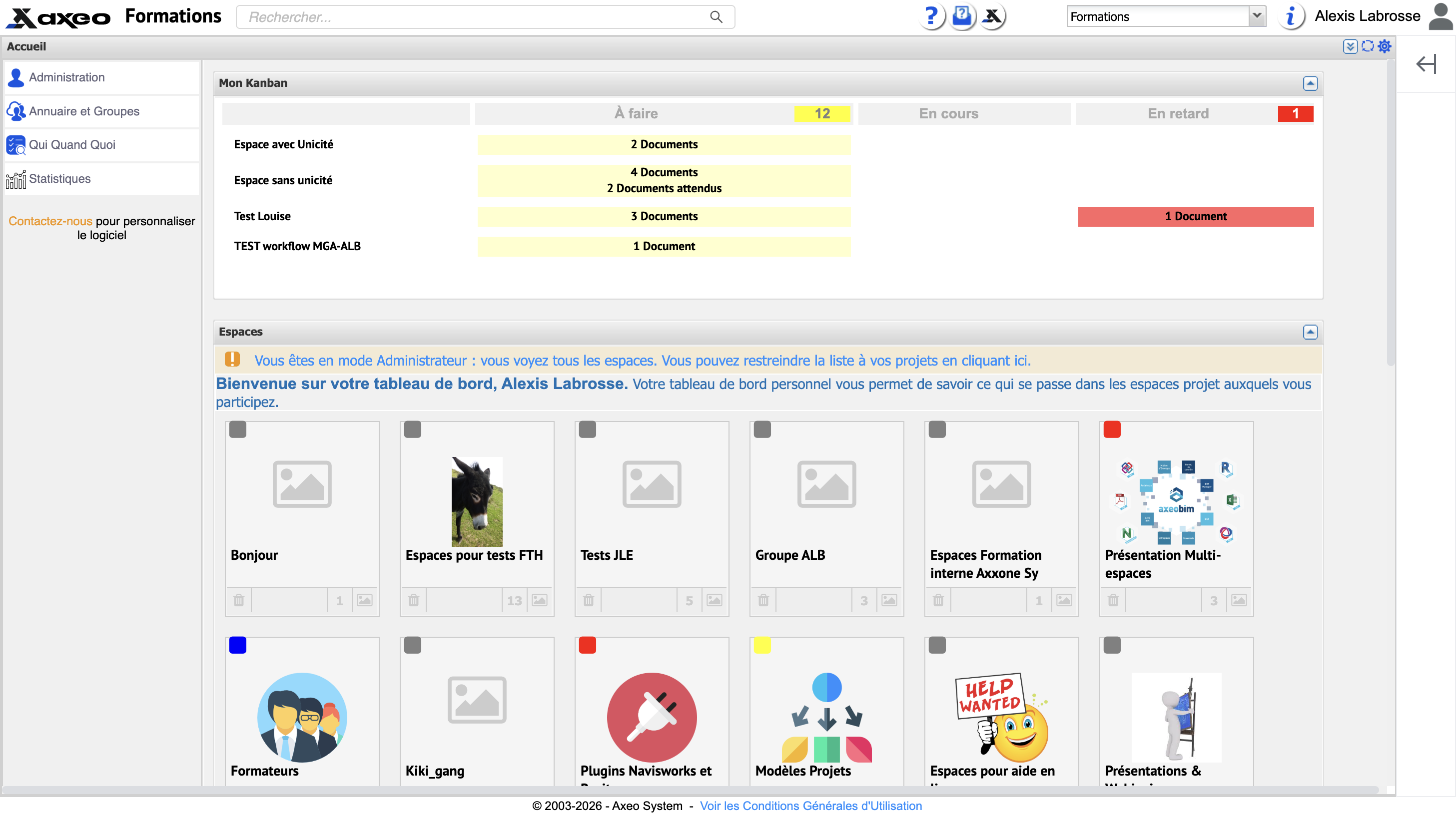Click the yellow '12' À faire badge
The height and width of the screenshot is (822, 1456).
[x=822, y=113]
